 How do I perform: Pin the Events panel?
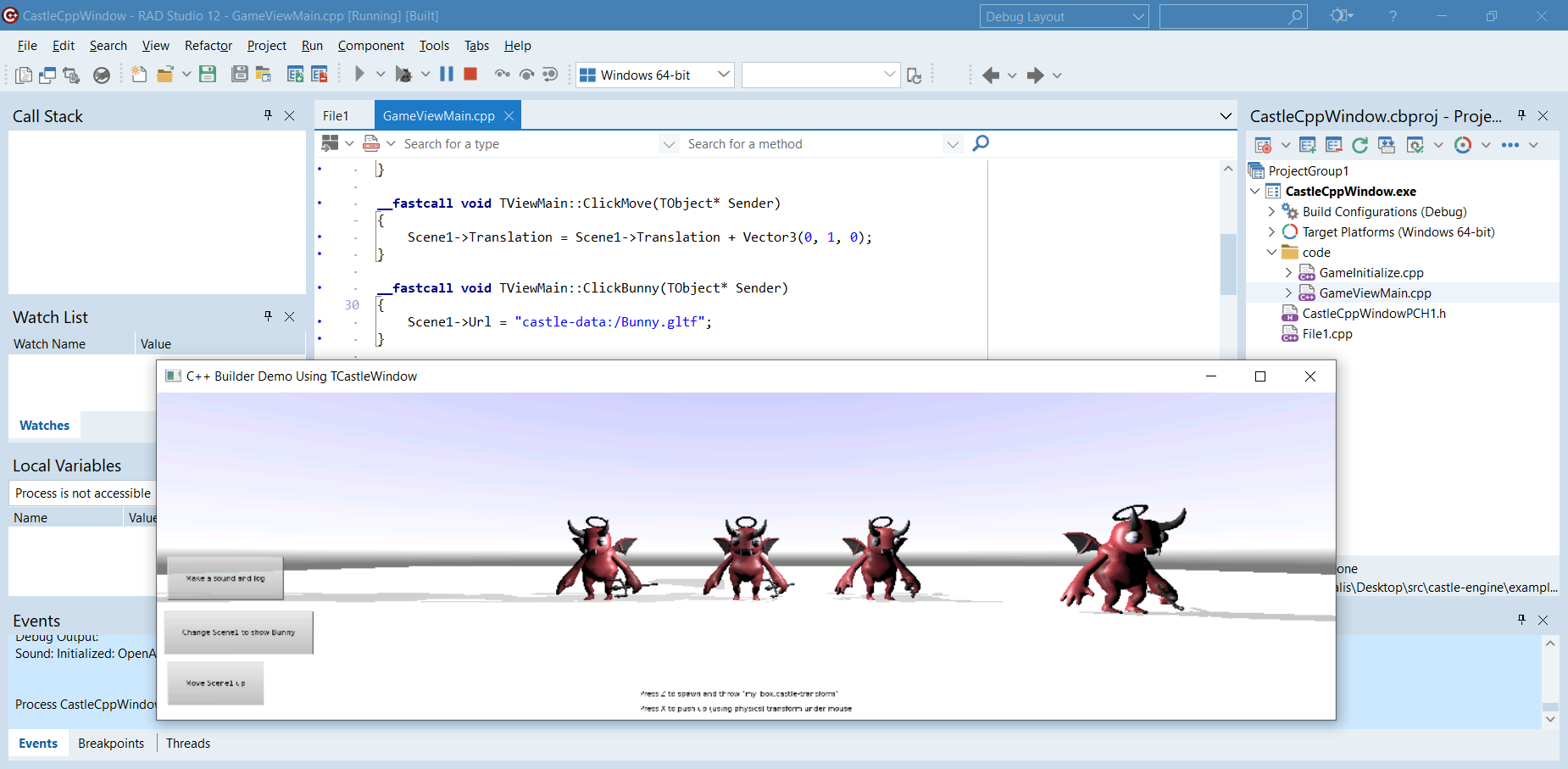click(x=1521, y=620)
